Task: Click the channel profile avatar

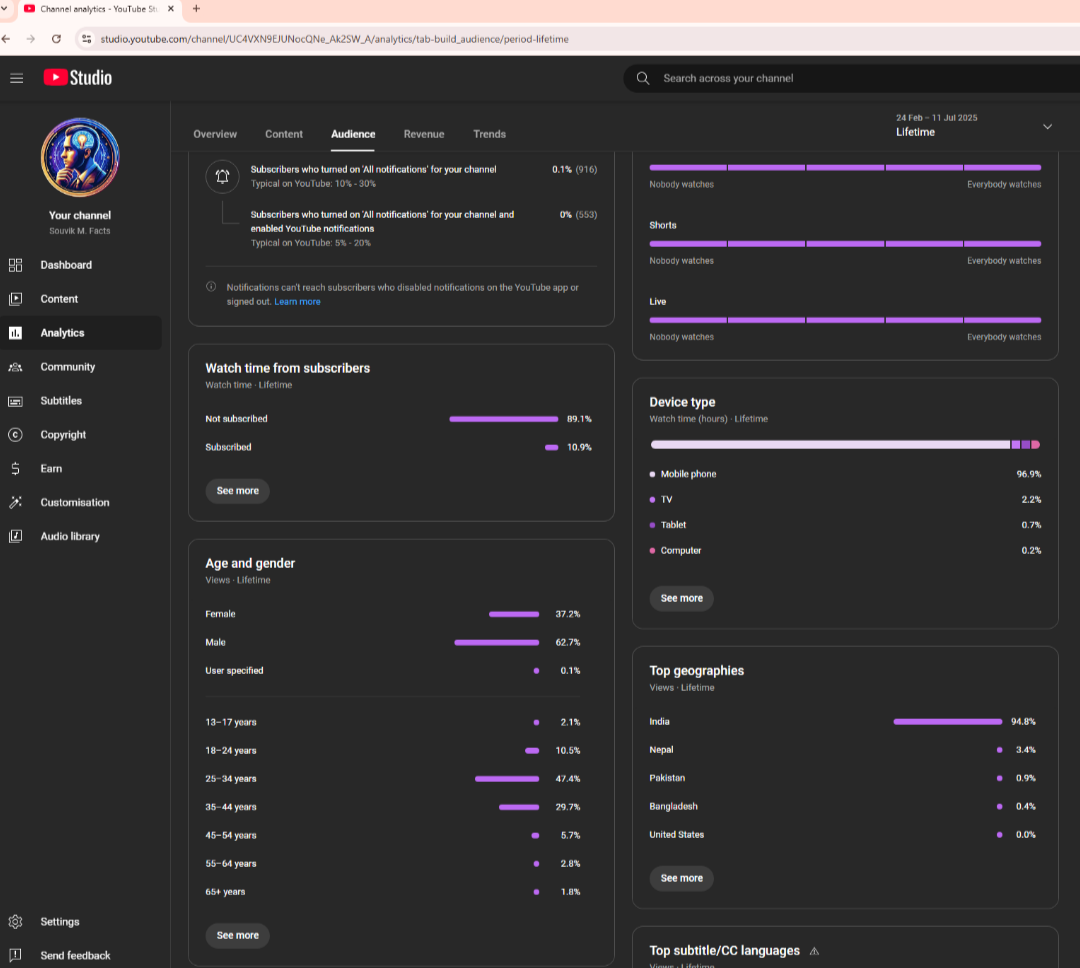Action: [x=80, y=157]
